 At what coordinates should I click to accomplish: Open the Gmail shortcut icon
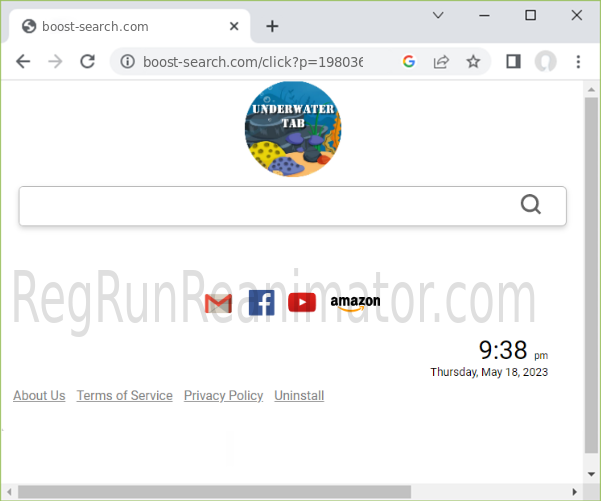(x=218, y=303)
